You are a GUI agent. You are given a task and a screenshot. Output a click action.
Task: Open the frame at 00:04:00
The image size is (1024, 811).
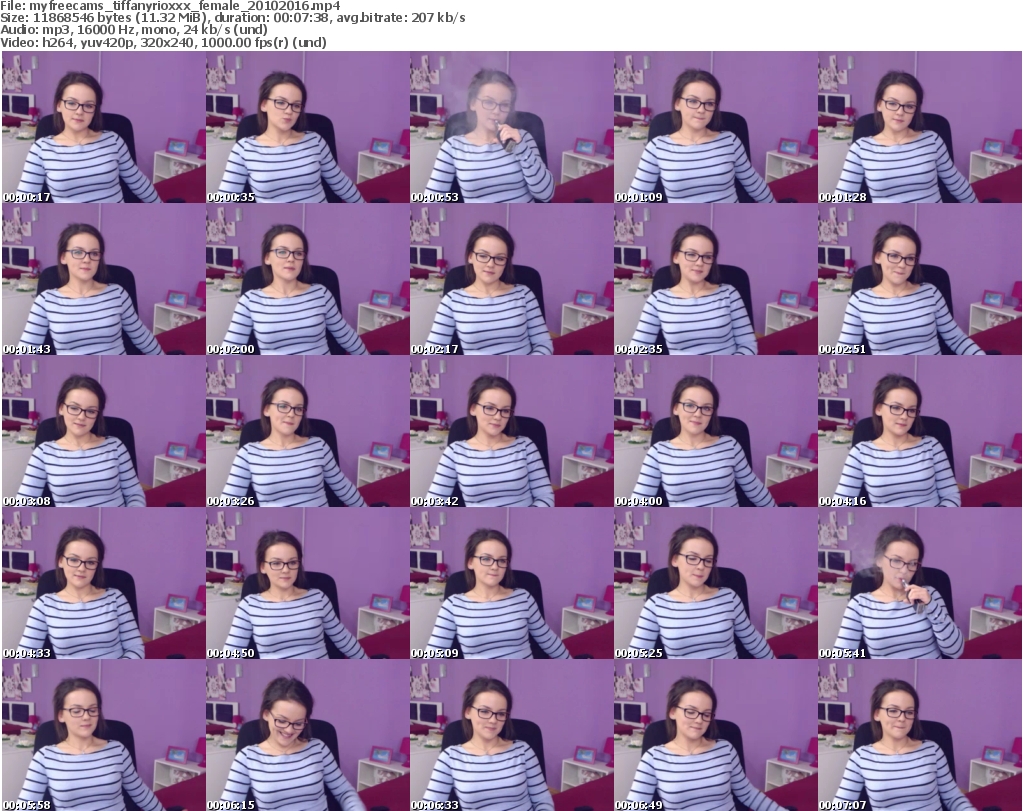pyautogui.click(x=715, y=432)
